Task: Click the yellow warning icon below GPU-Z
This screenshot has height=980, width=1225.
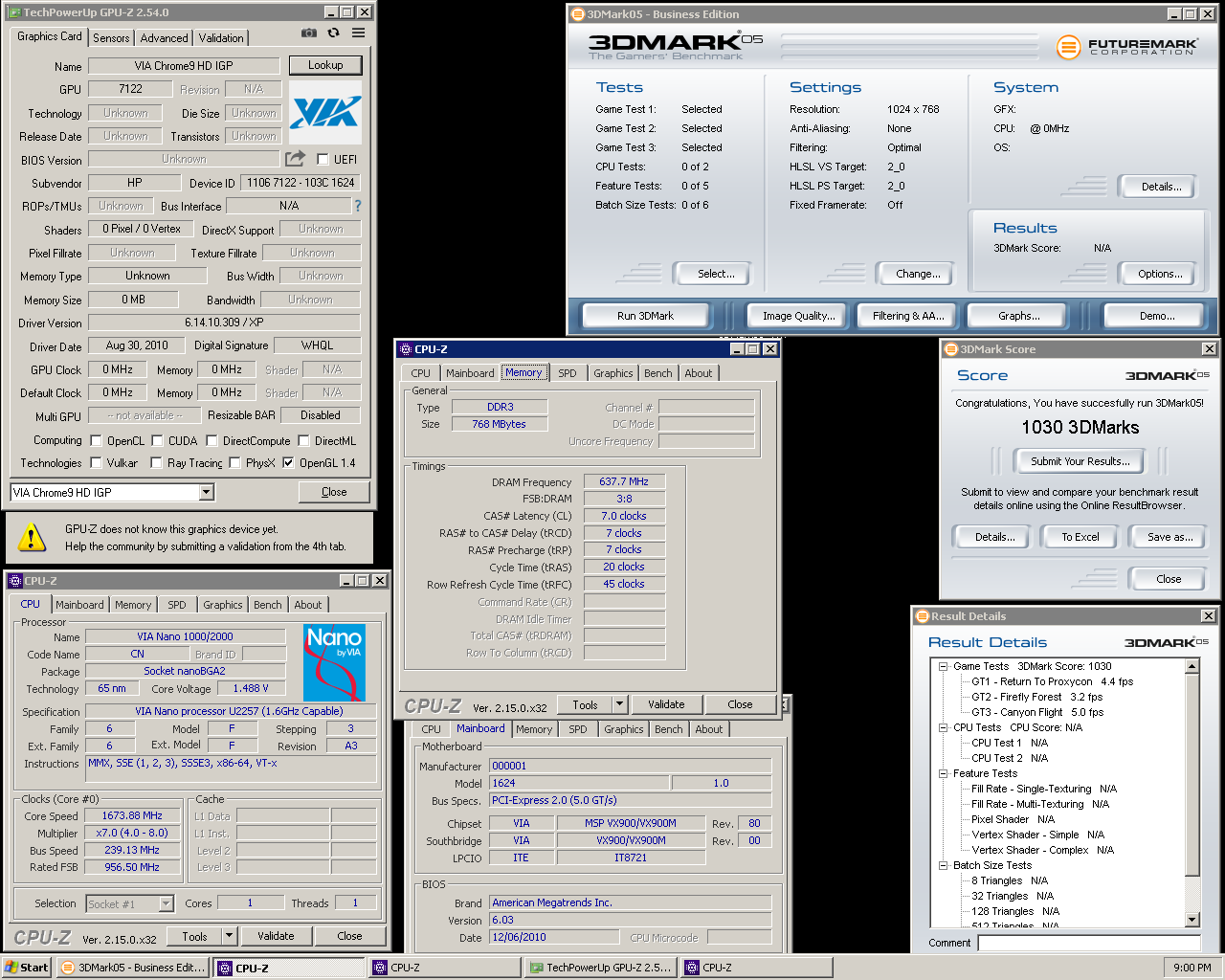Action: click(x=32, y=538)
